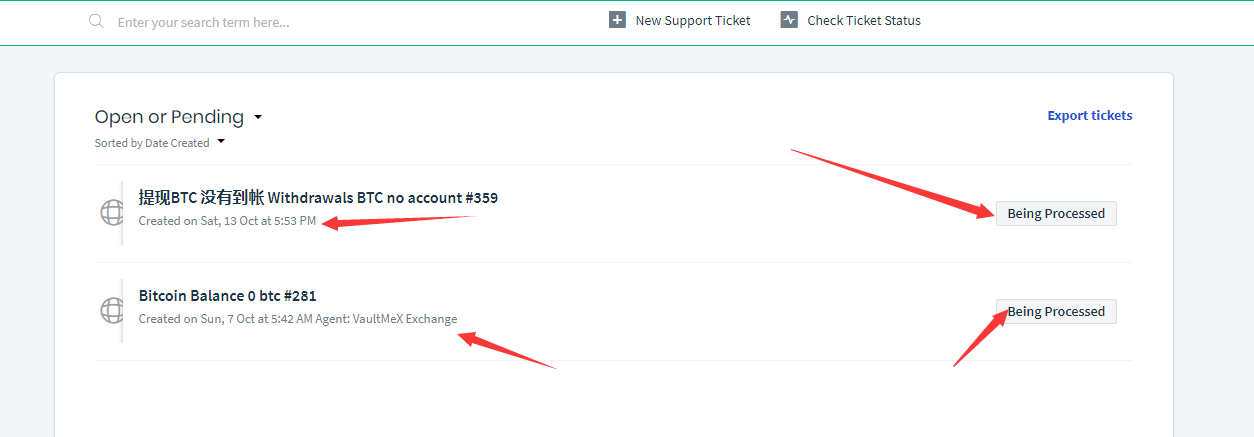Open the New Support Ticket link
Viewport: 1254px width, 437px height.
click(x=693, y=20)
